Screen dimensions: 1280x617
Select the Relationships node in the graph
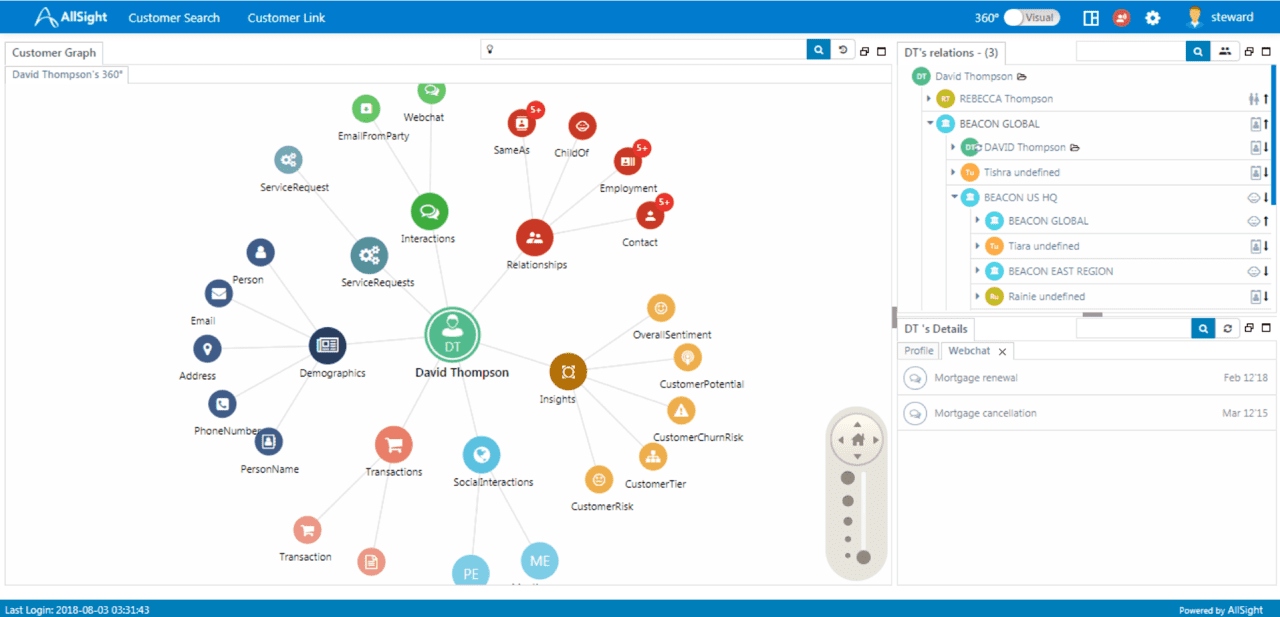[535, 237]
